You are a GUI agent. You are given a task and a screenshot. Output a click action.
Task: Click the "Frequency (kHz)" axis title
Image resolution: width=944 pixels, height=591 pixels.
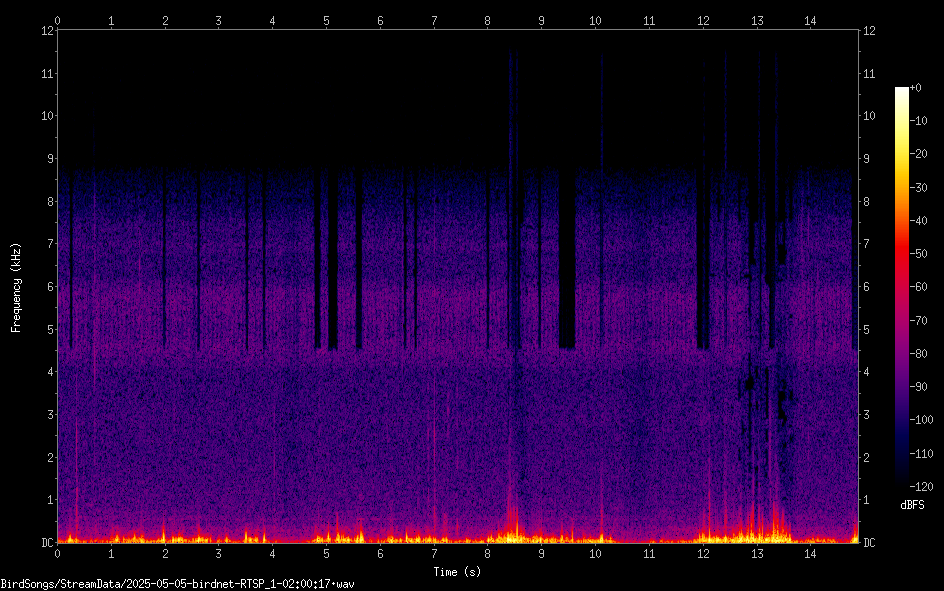(x=16, y=288)
